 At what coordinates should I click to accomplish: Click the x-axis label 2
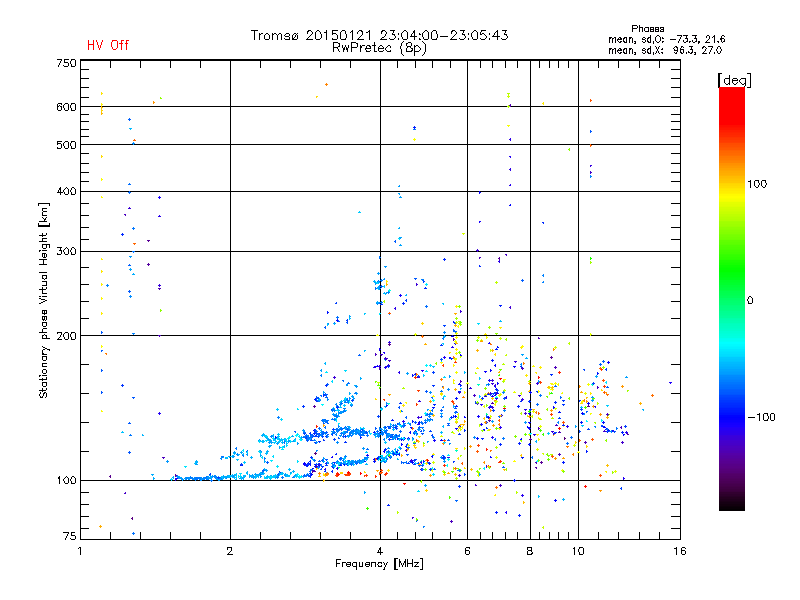pos(230,551)
